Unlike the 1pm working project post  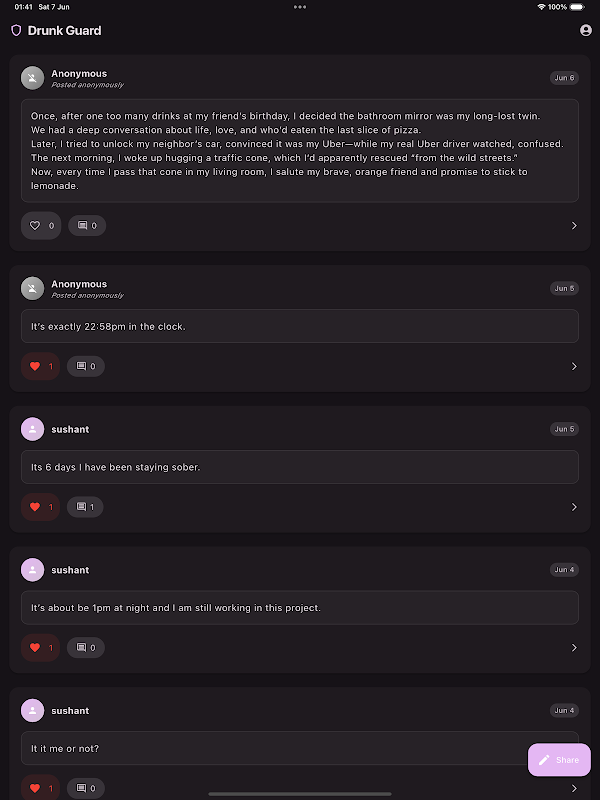click(x=41, y=648)
